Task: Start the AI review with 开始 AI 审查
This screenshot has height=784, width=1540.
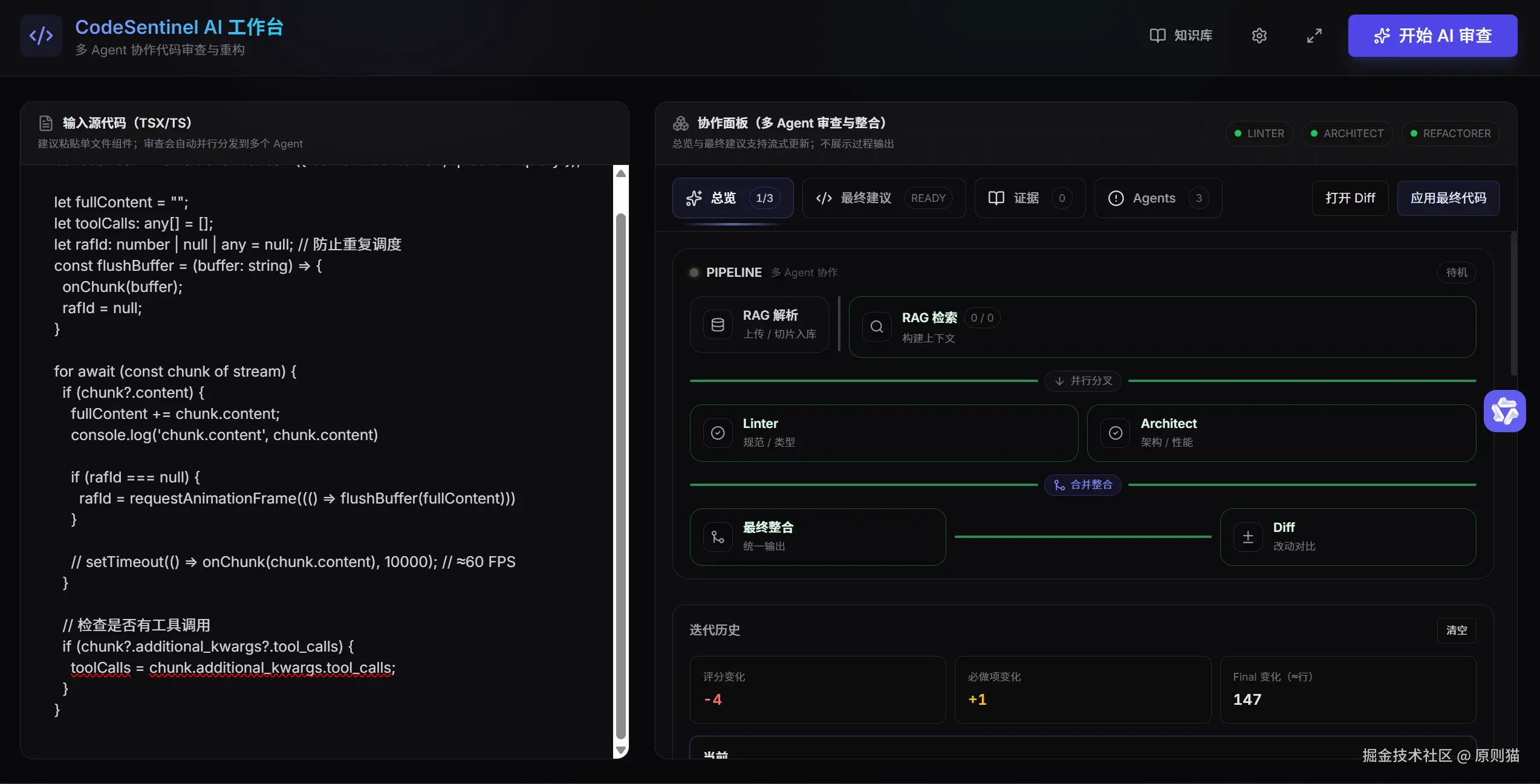Action: click(x=1432, y=36)
